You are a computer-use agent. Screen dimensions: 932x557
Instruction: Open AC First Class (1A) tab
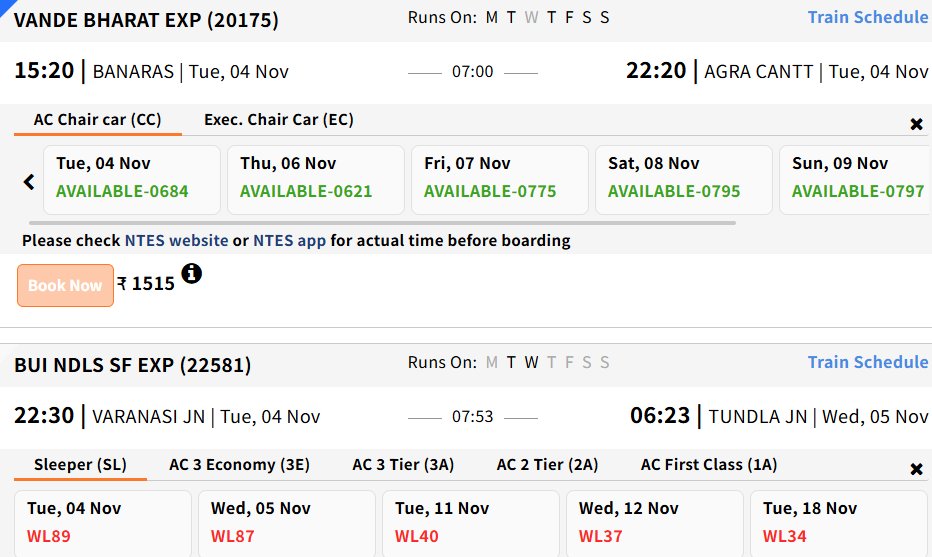[708, 465]
